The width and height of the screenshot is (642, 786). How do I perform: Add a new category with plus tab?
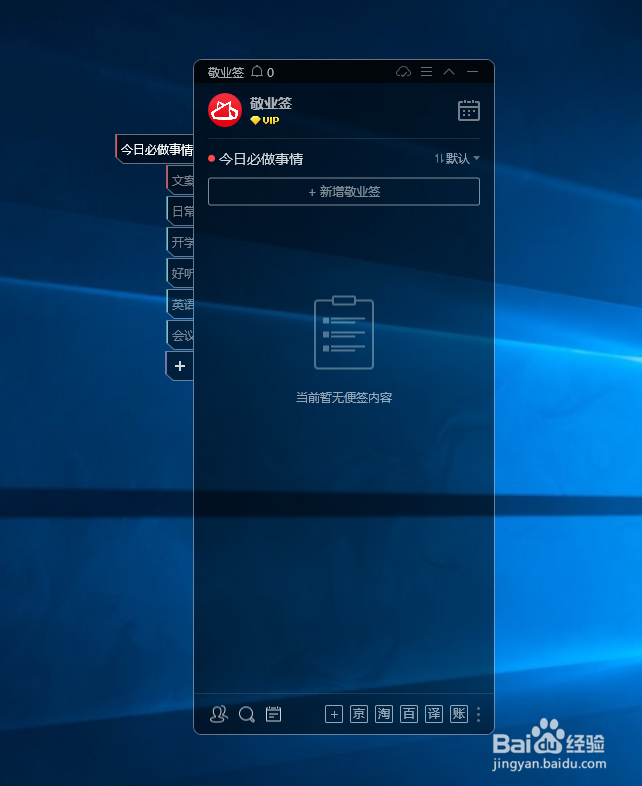coord(180,366)
